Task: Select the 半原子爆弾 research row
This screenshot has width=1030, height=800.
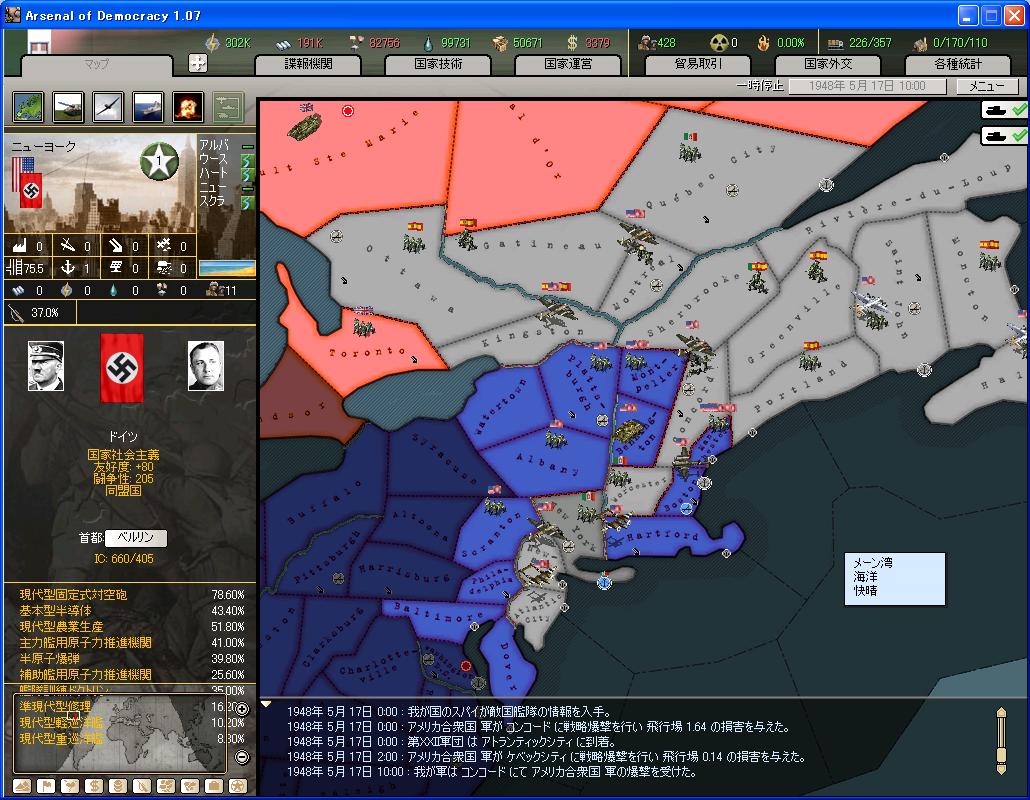Action: pos(131,659)
